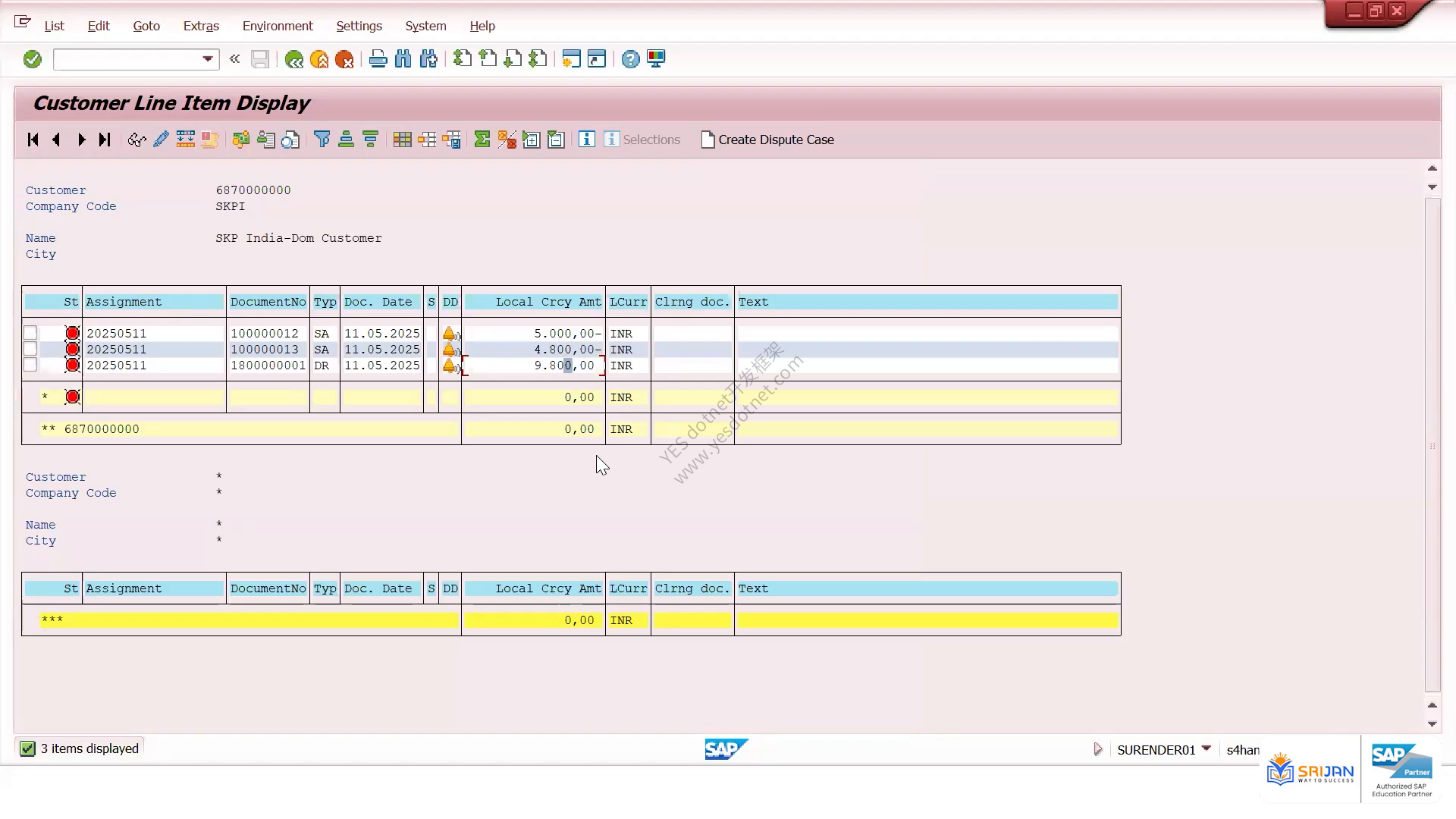The image size is (1456, 819).
Task: Open the Environment menu
Action: pyautogui.click(x=278, y=26)
